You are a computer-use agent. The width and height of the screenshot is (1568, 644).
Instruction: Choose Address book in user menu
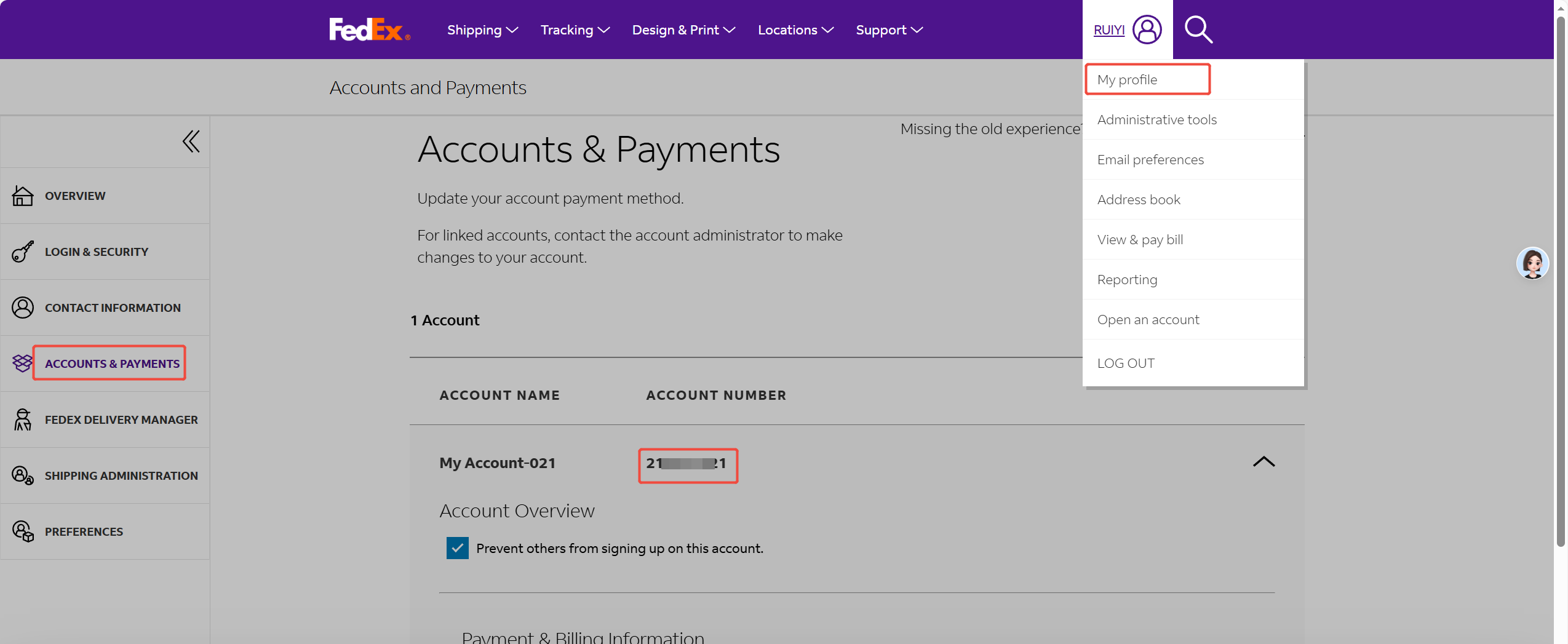coord(1139,200)
